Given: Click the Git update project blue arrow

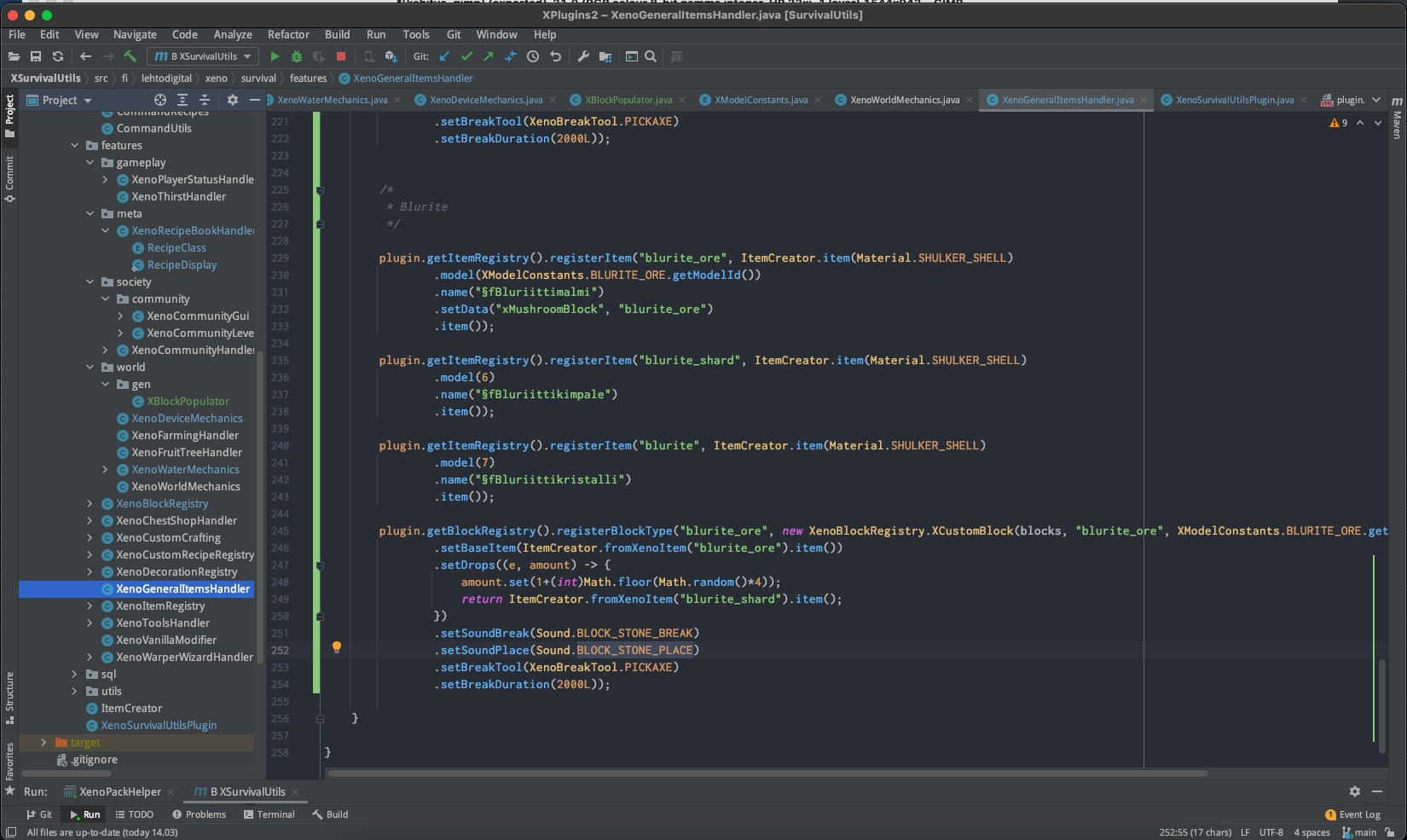Looking at the screenshot, I should (x=444, y=56).
